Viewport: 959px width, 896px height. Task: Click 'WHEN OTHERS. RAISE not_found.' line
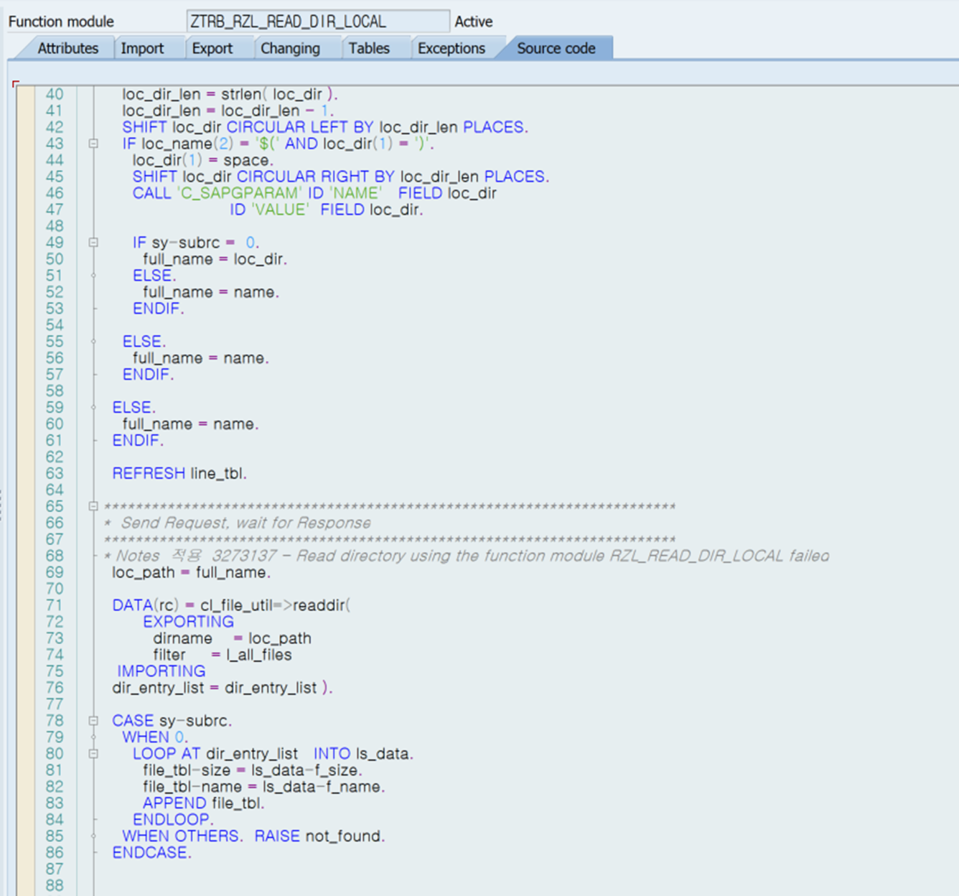254,837
